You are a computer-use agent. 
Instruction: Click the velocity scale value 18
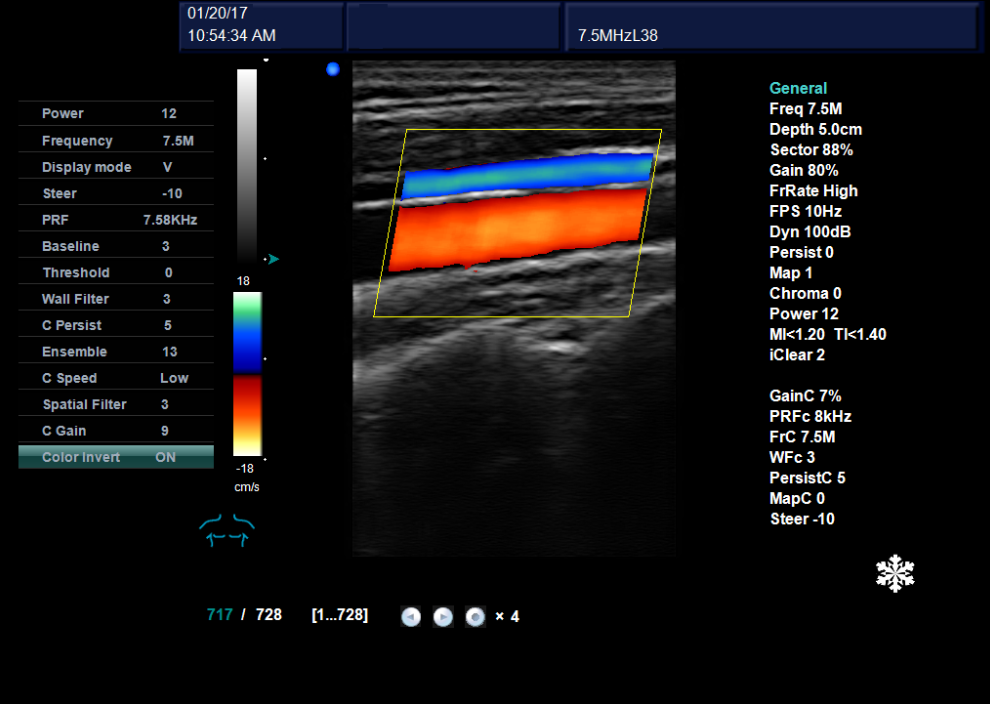click(x=244, y=281)
